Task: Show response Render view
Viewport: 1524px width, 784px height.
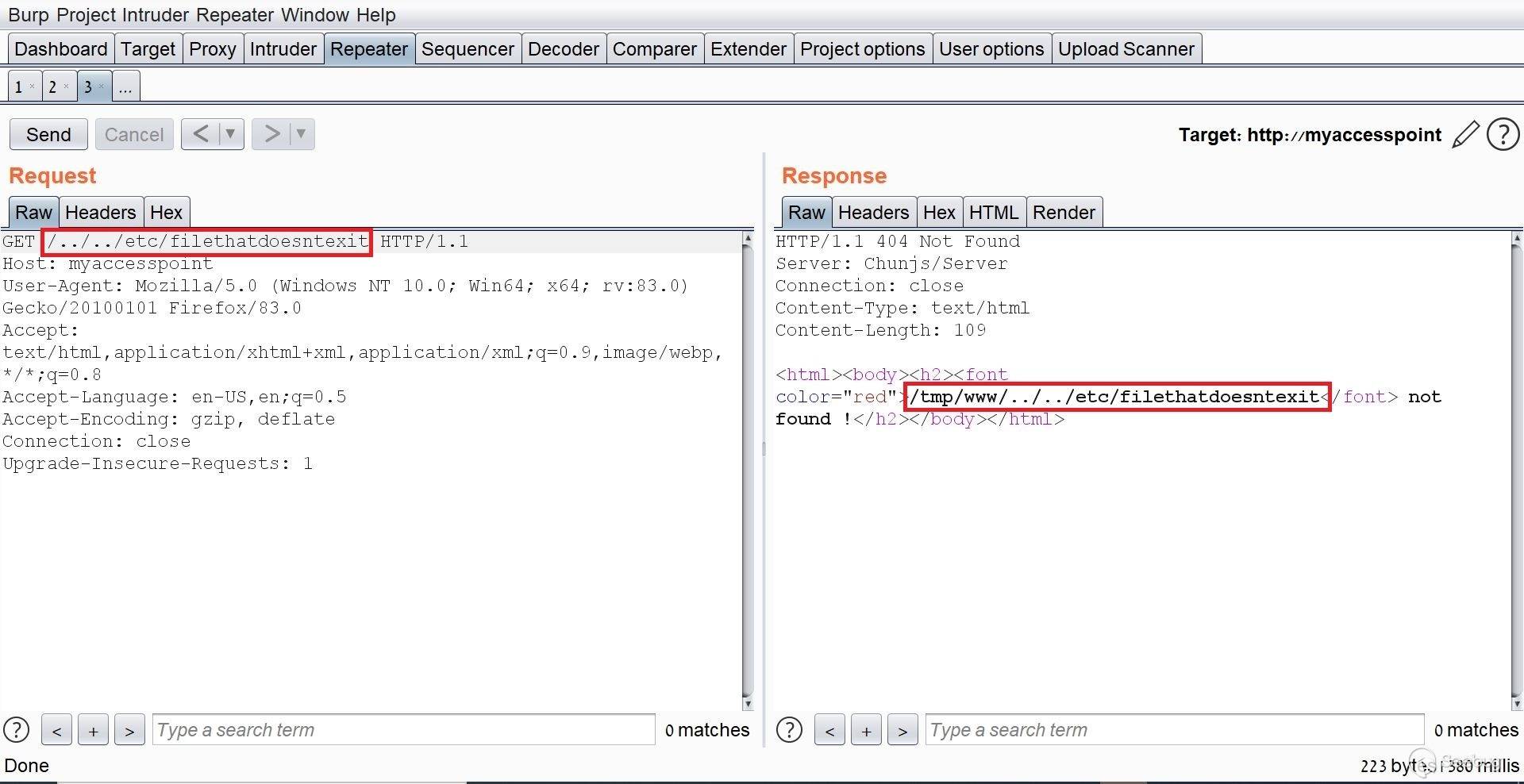Action: (x=1064, y=212)
